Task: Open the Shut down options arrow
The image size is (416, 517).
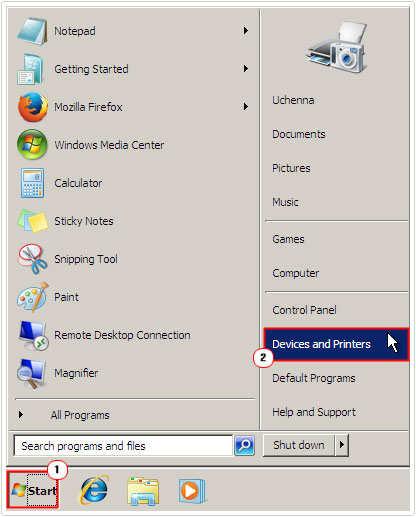Action: 342,445
